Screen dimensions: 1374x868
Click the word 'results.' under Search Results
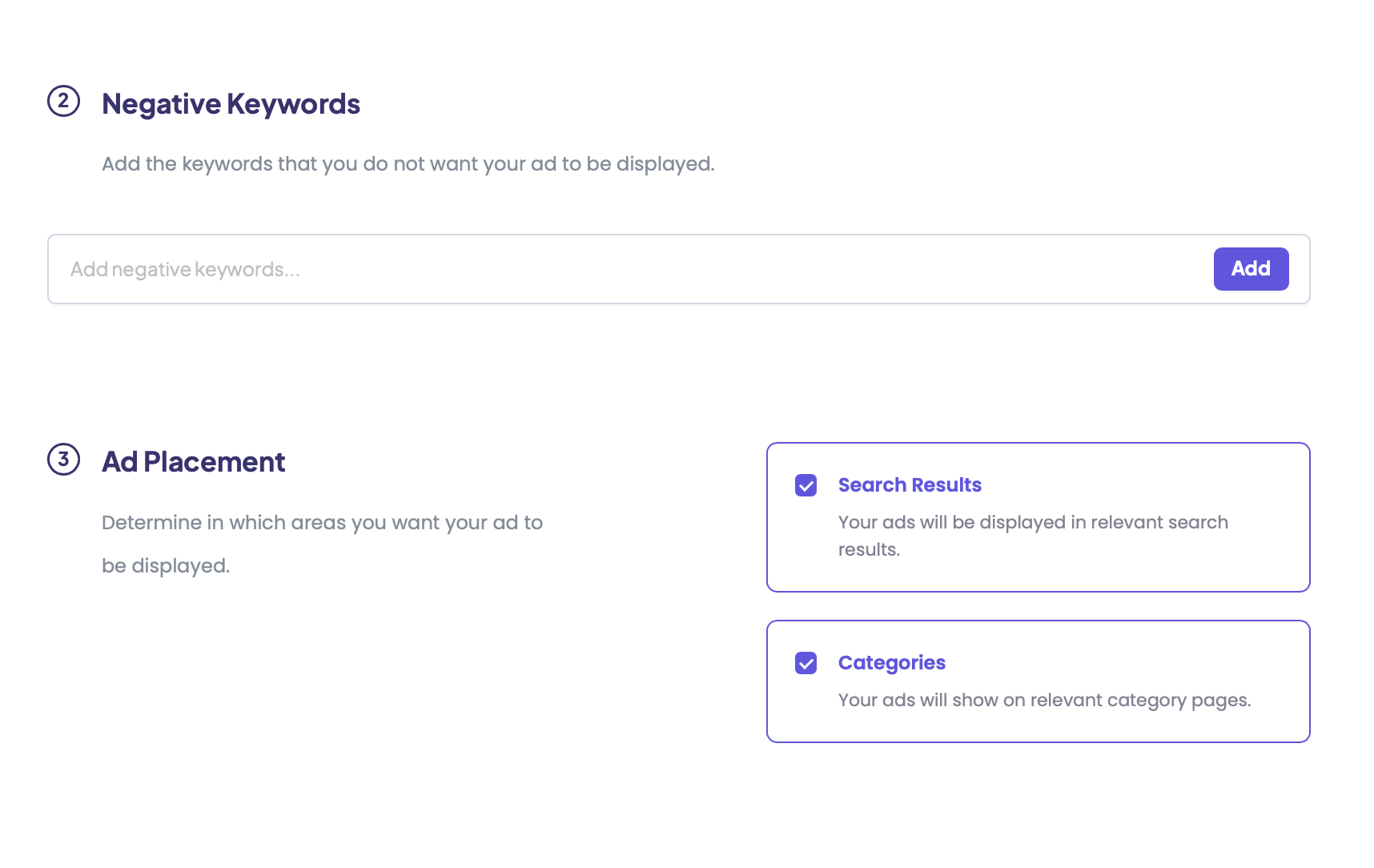869,550
